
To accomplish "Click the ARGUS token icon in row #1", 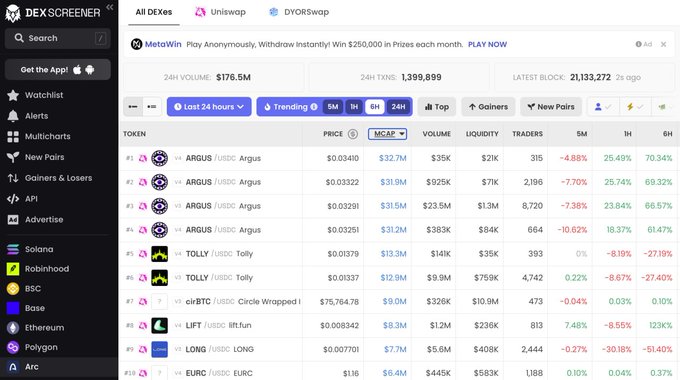I will 160,158.
